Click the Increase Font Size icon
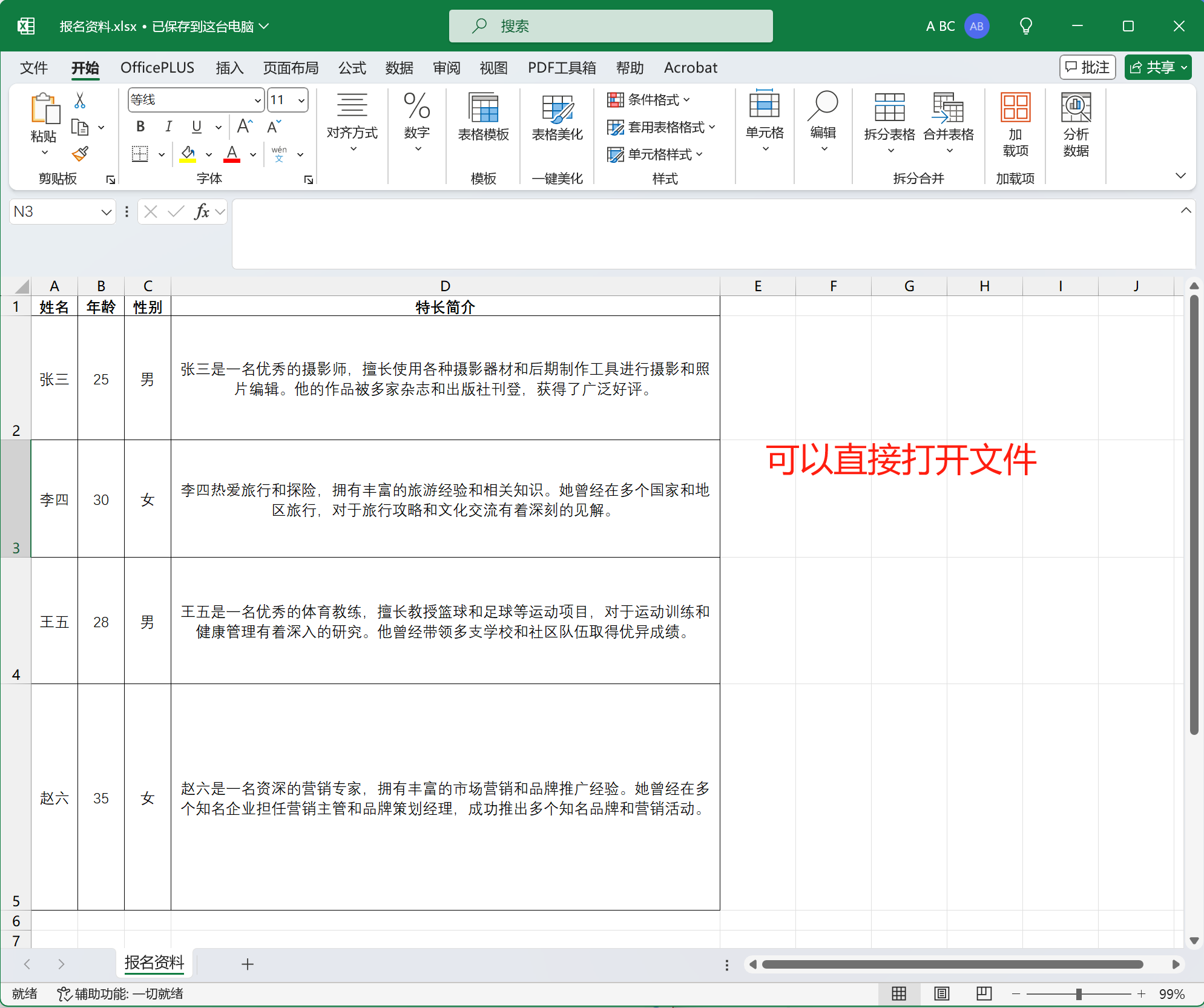1204x1008 pixels. click(x=245, y=127)
